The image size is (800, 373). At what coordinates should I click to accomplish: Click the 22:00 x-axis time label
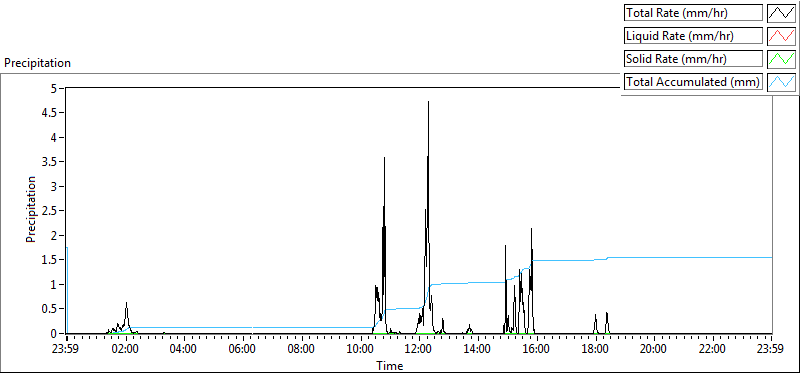(x=712, y=350)
